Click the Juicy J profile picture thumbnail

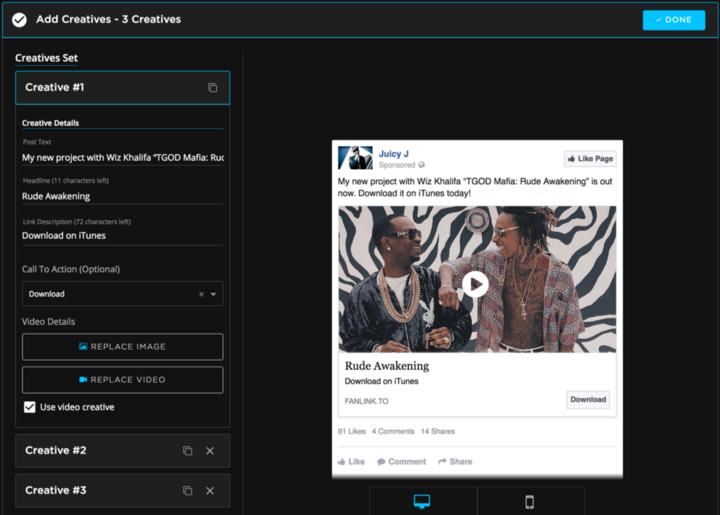point(355,158)
